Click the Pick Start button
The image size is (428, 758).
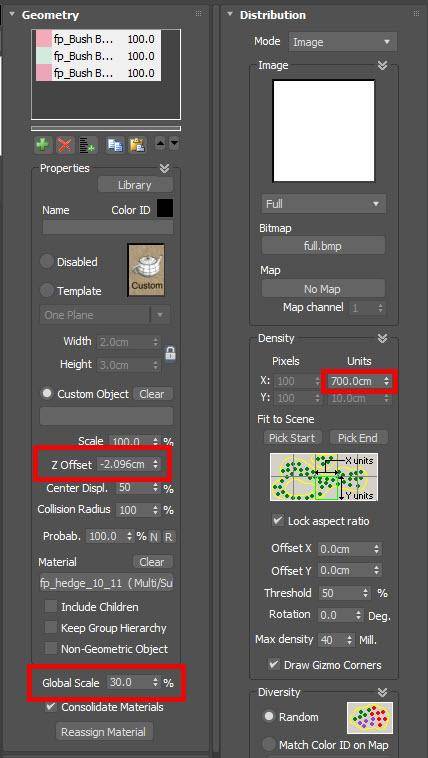pyautogui.click(x=292, y=438)
